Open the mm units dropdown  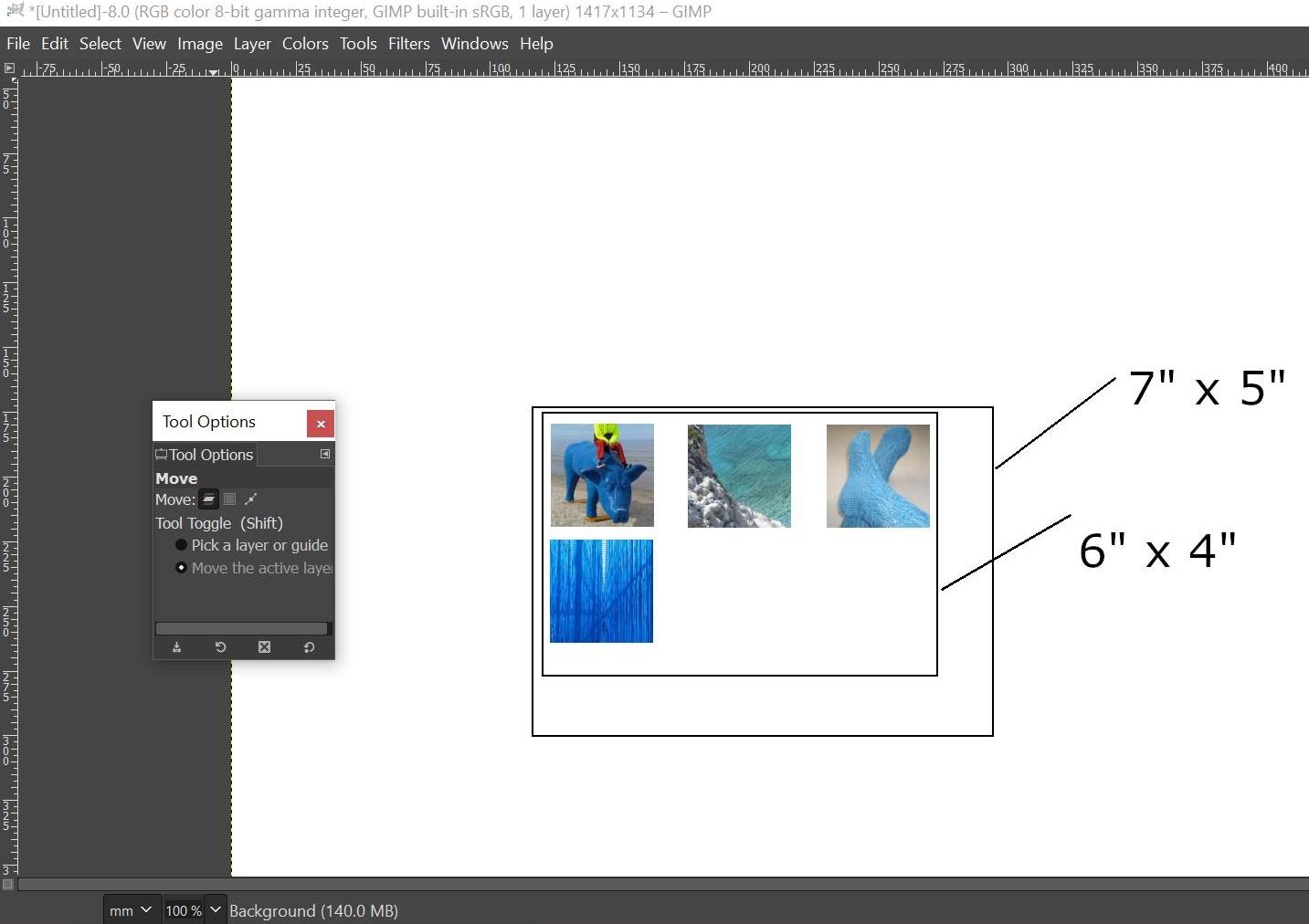[x=131, y=910]
